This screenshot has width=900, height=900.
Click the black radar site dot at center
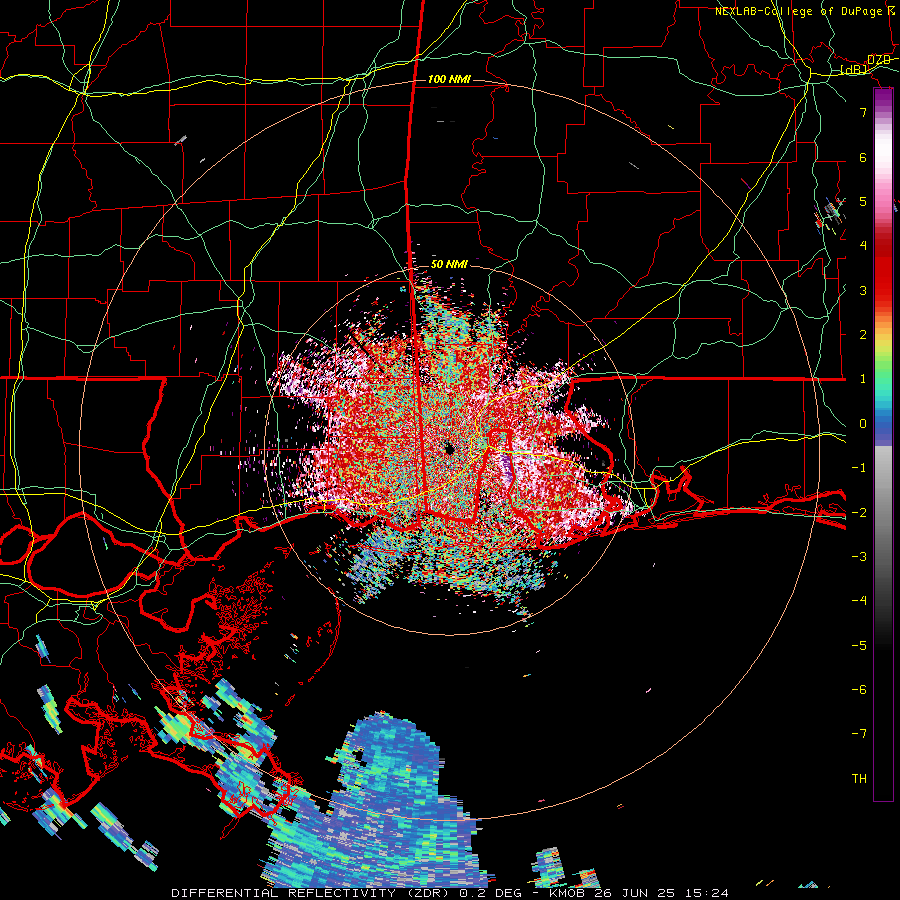[x=449, y=449]
